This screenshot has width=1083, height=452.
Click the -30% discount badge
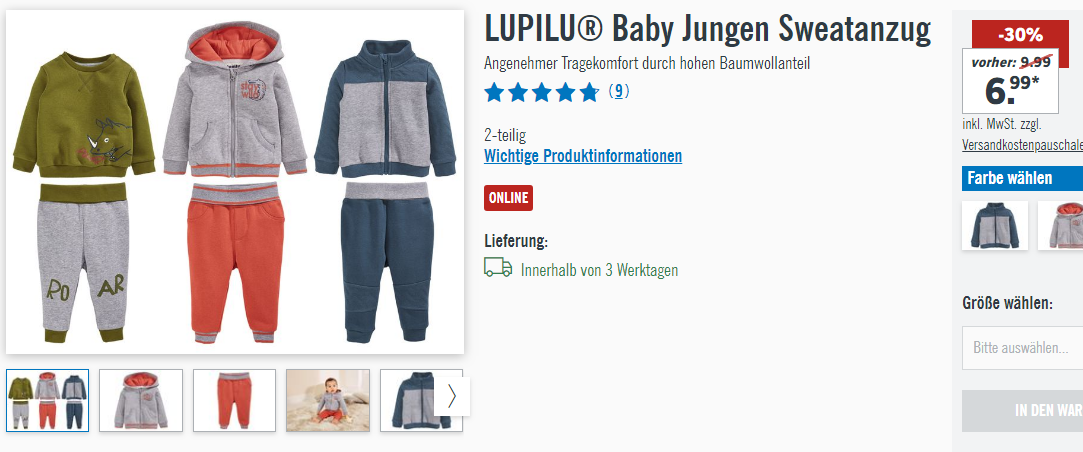[x=1020, y=35]
